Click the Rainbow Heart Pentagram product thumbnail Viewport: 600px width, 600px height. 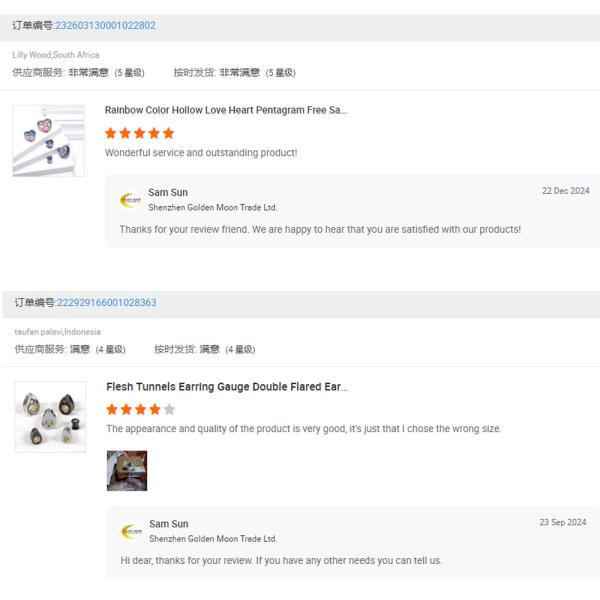coord(48,141)
